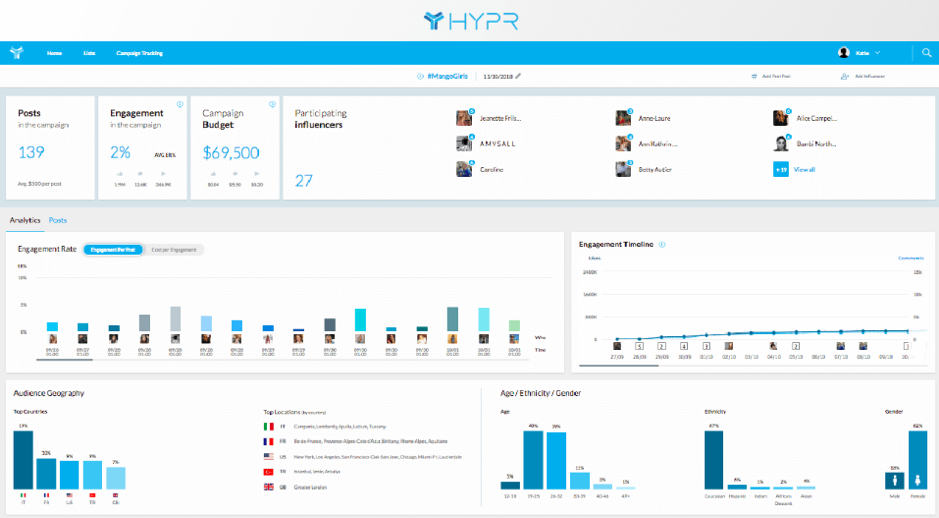Click the Likes axis label in timeline
Viewport: 939px width, 518px height.
(x=594, y=258)
